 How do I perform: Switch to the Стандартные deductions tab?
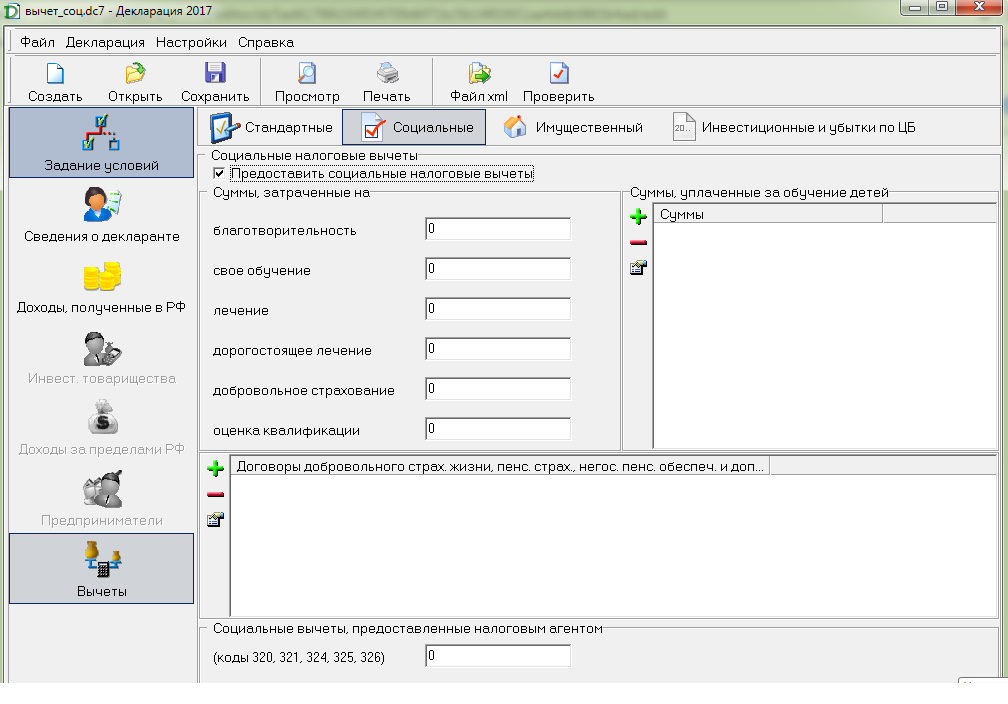[271, 127]
